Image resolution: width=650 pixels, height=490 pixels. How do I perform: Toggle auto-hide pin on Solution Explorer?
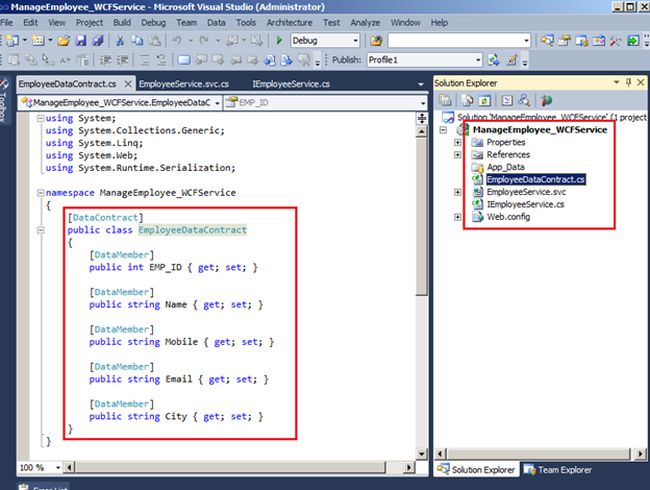(x=626, y=83)
